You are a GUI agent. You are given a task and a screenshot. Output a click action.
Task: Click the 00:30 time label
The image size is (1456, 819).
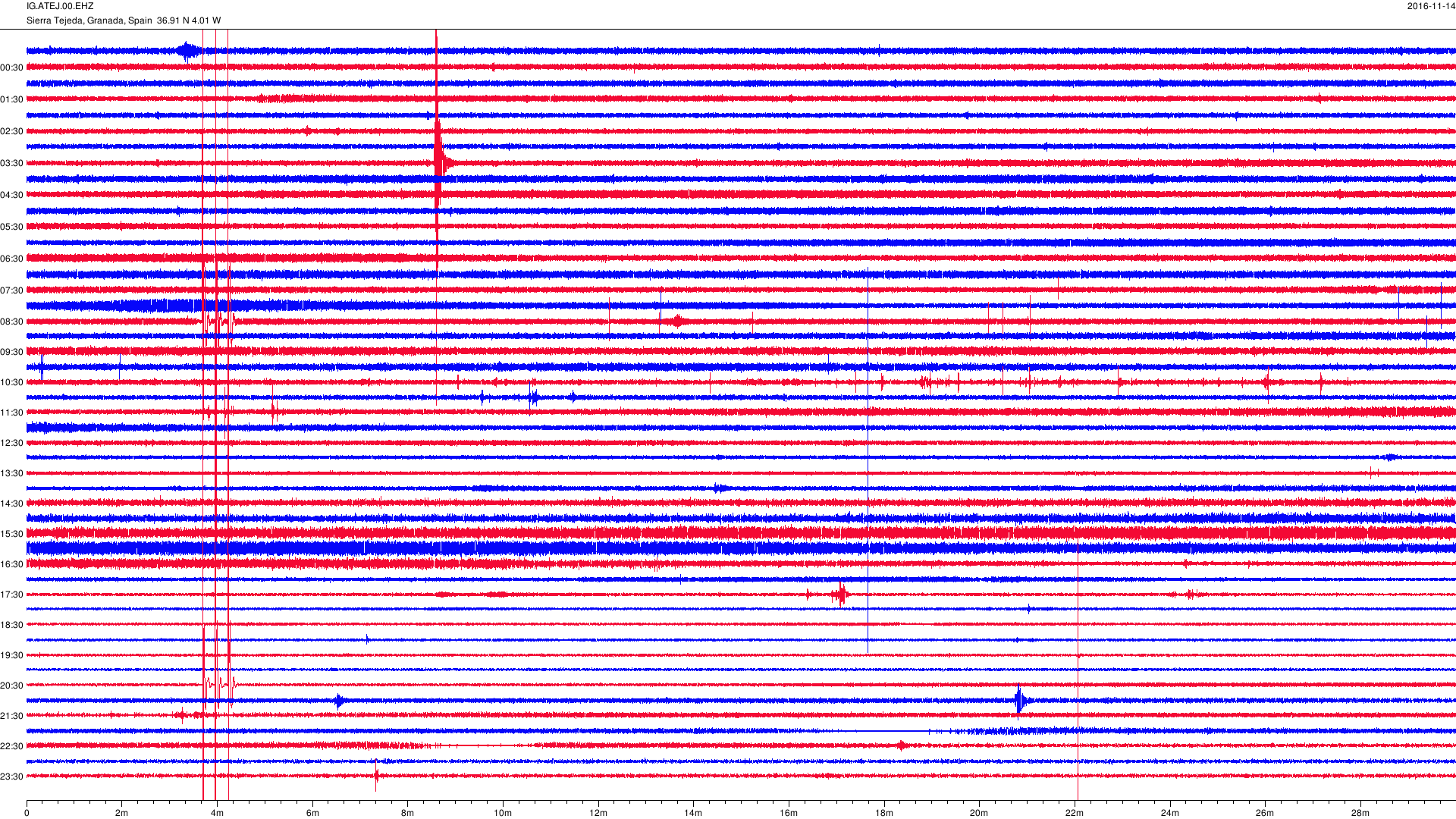[x=11, y=67]
